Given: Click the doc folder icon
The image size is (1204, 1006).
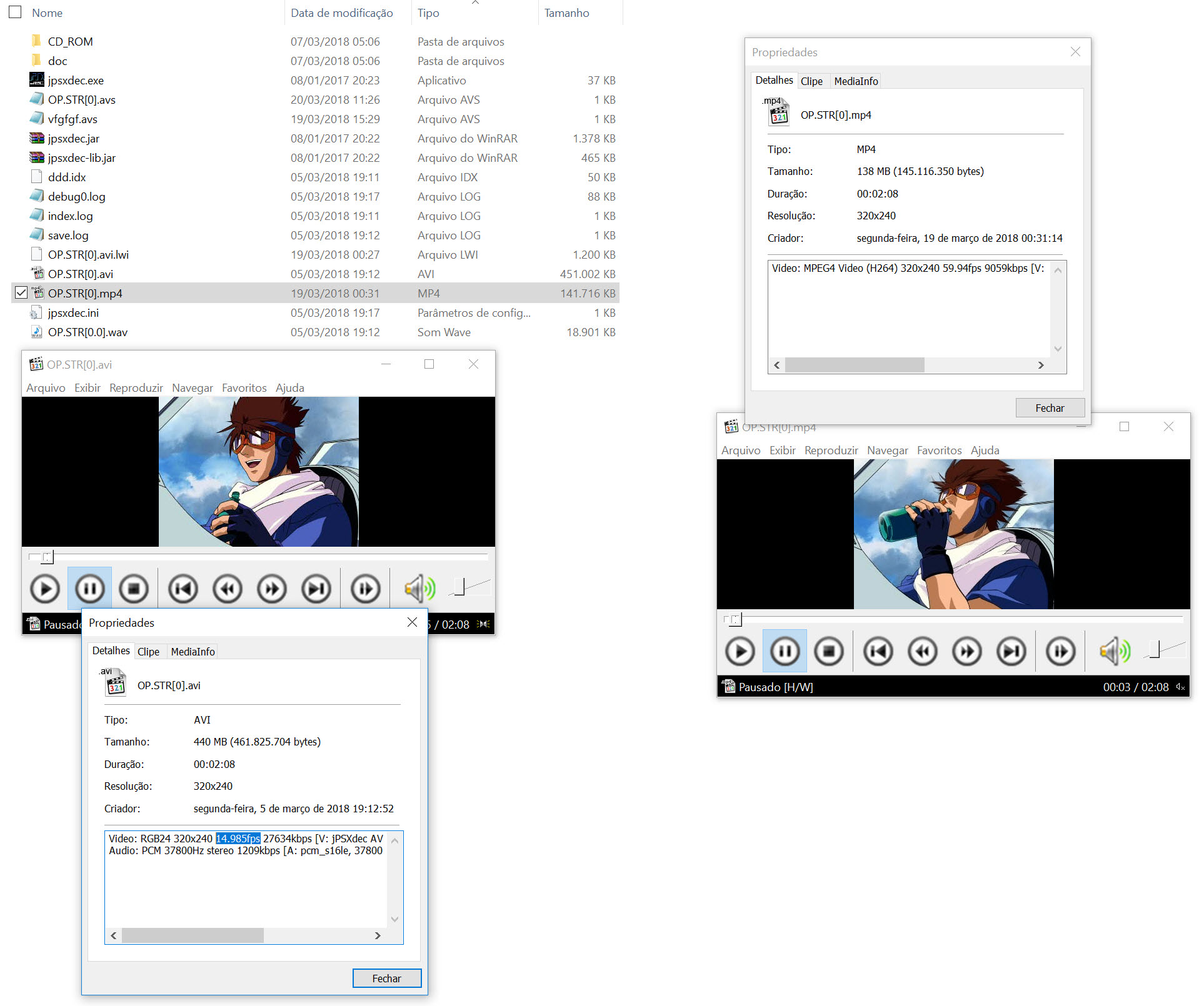Looking at the screenshot, I should tap(36, 61).
